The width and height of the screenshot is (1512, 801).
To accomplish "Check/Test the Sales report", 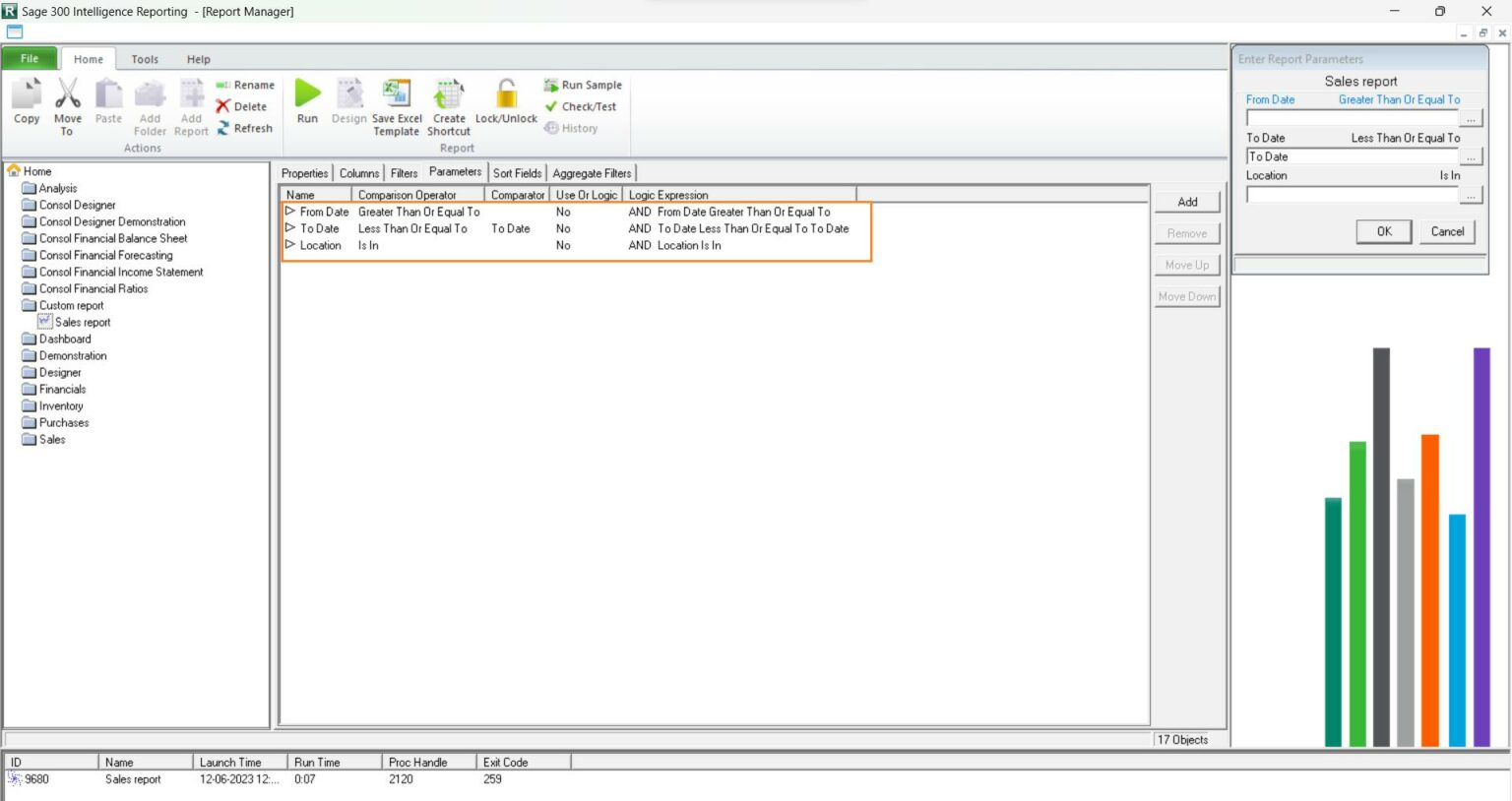I will (583, 106).
